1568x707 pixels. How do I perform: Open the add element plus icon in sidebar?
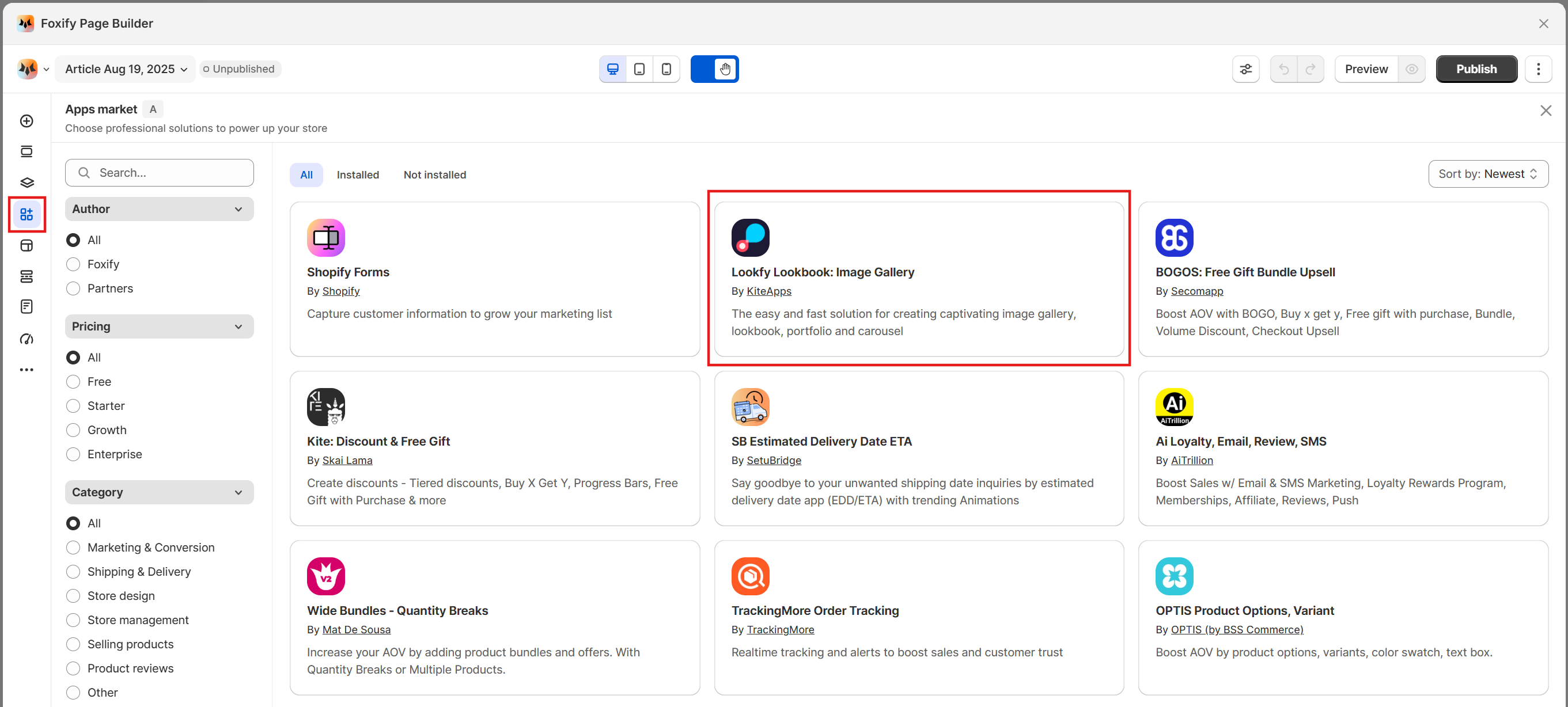(x=26, y=121)
